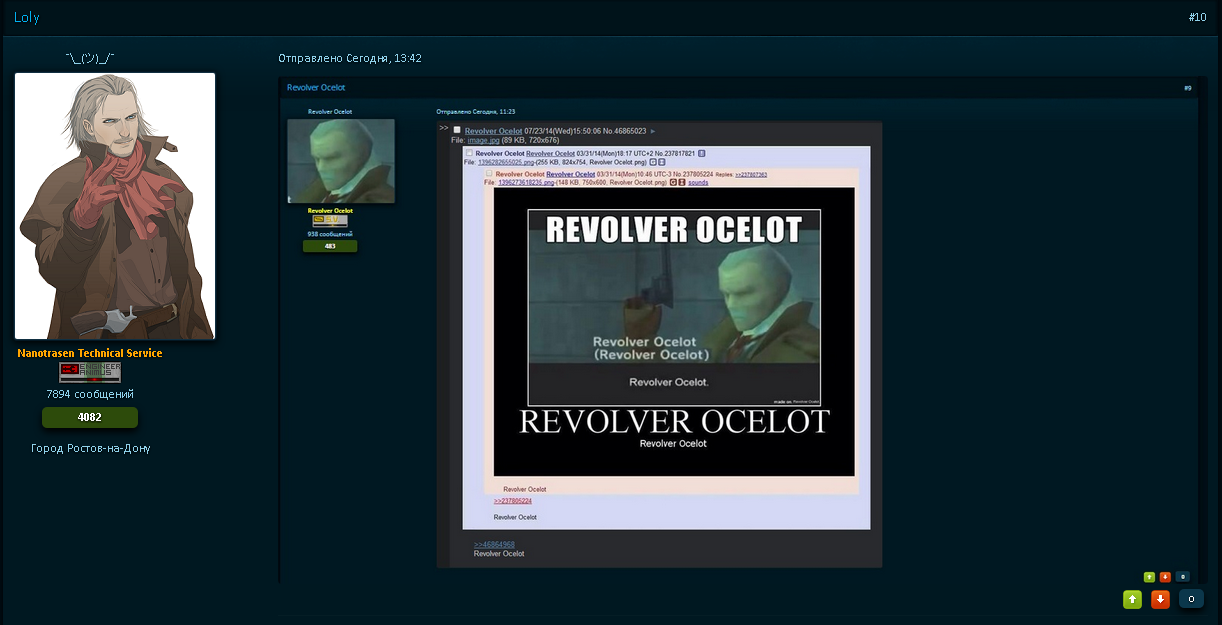1222x625 pixels.
Task: Click Loly's reputation value 4082
Action: pyautogui.click(x=90, y=417)
